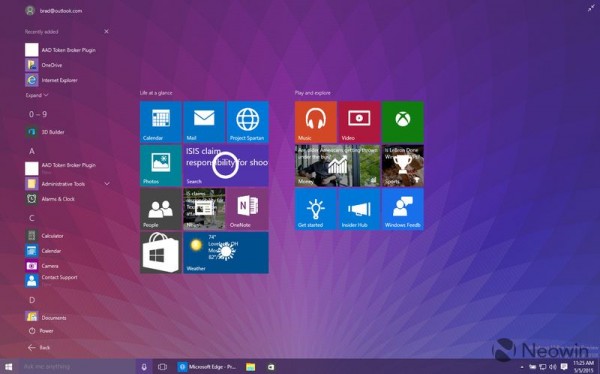Open the People tile

tap(161, 209)
